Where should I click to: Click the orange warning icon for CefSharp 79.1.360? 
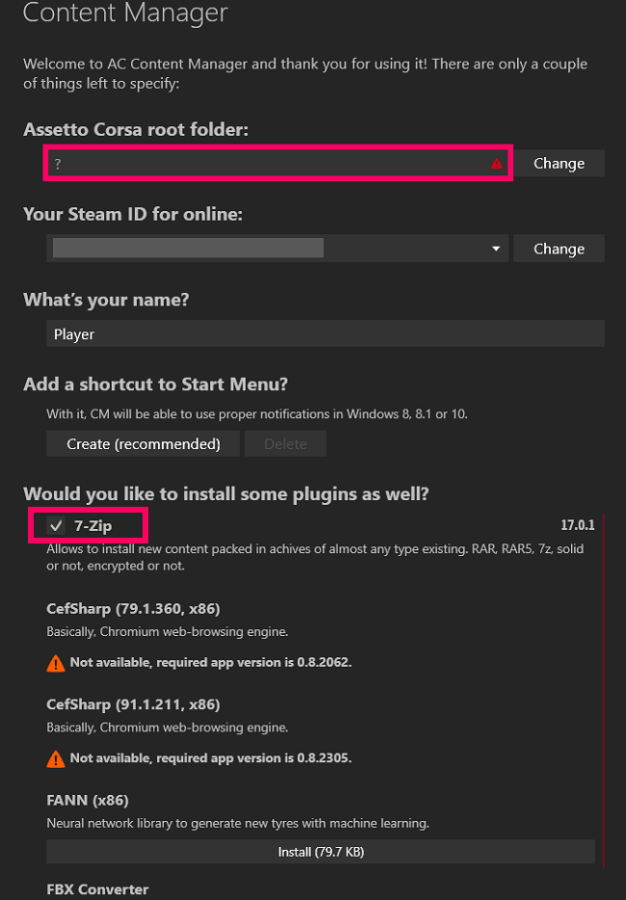click(x=56, y=663)
